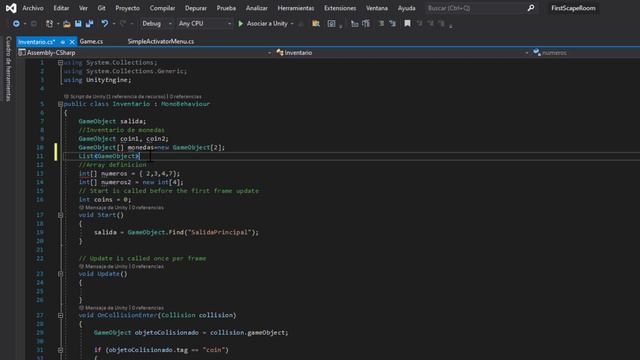Click the Save All icon
Image resolution: width=640 pixels, height=360 pixels.
coord(89,24)
